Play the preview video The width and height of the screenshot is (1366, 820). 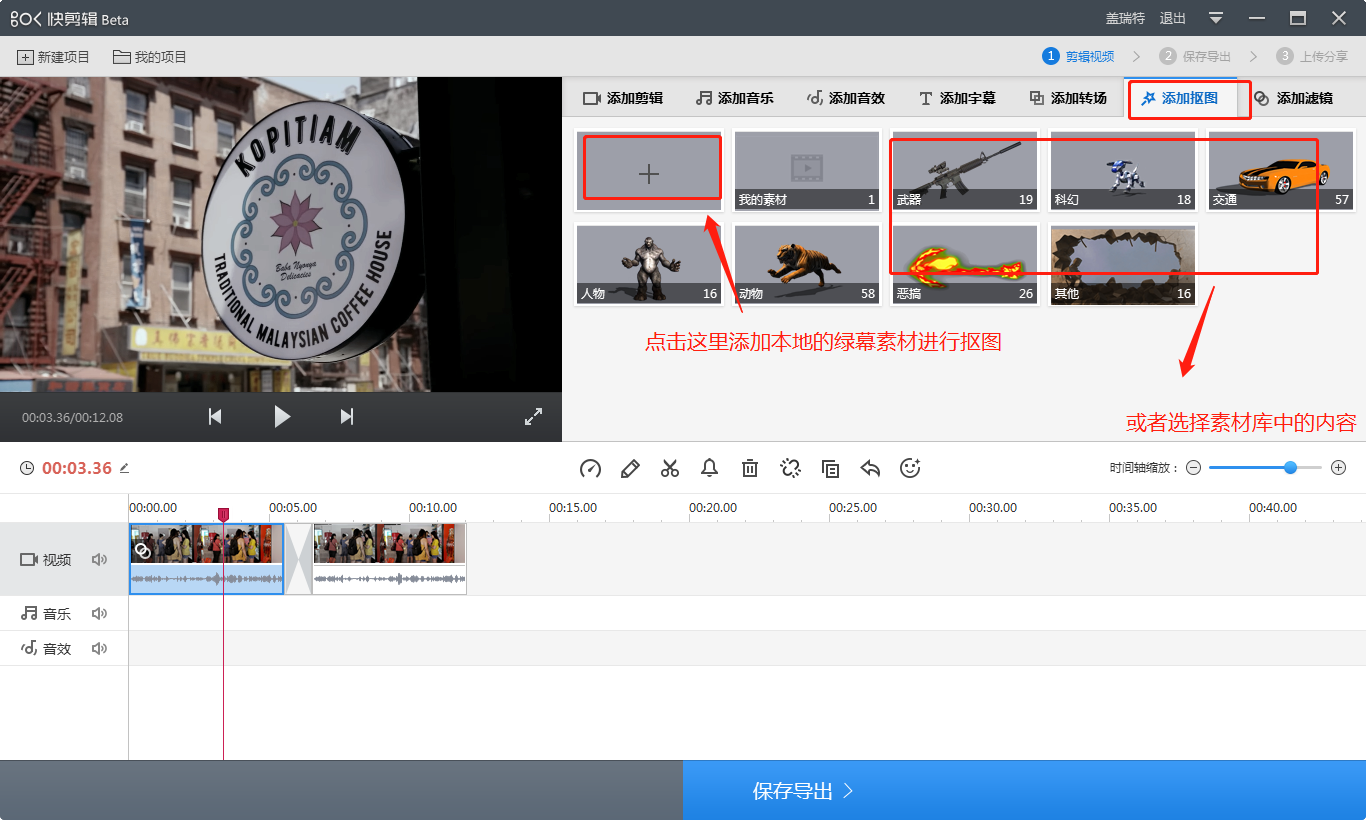tap(282, 417)
